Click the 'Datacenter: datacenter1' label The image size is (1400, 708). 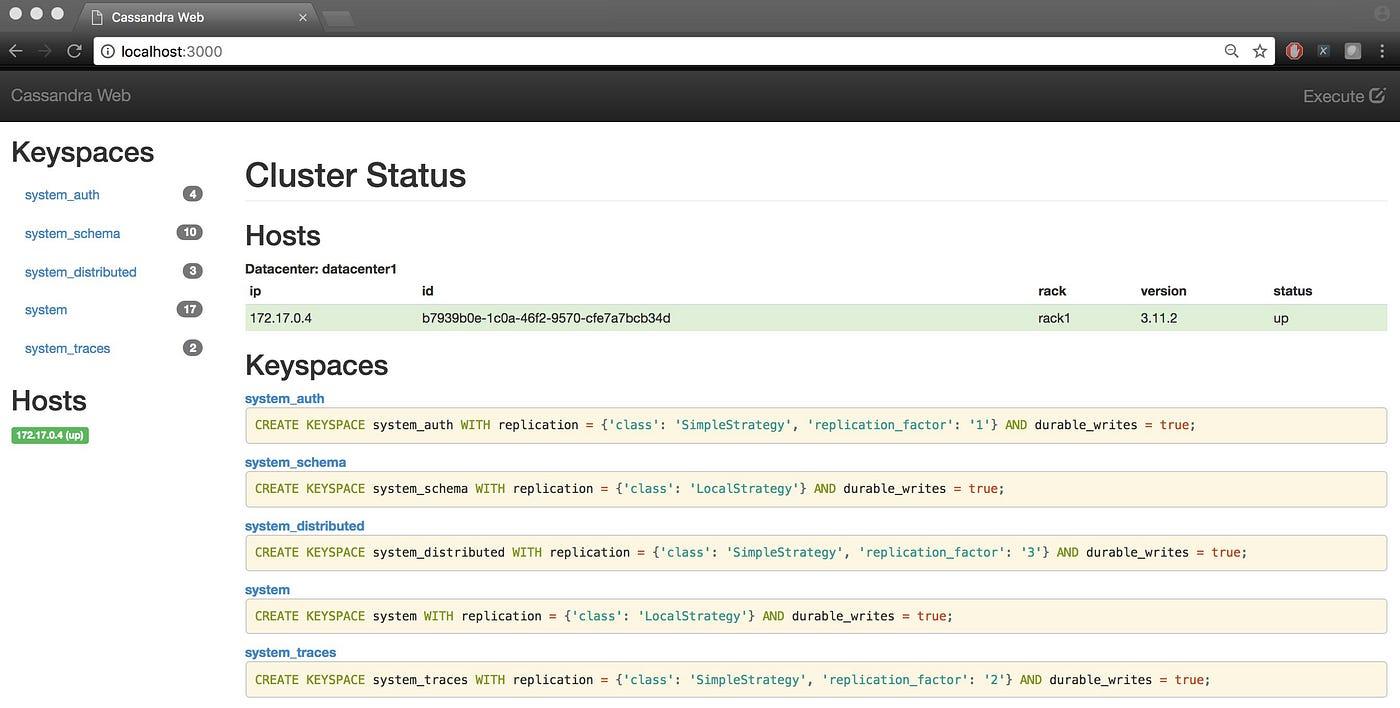coord(321,269)
